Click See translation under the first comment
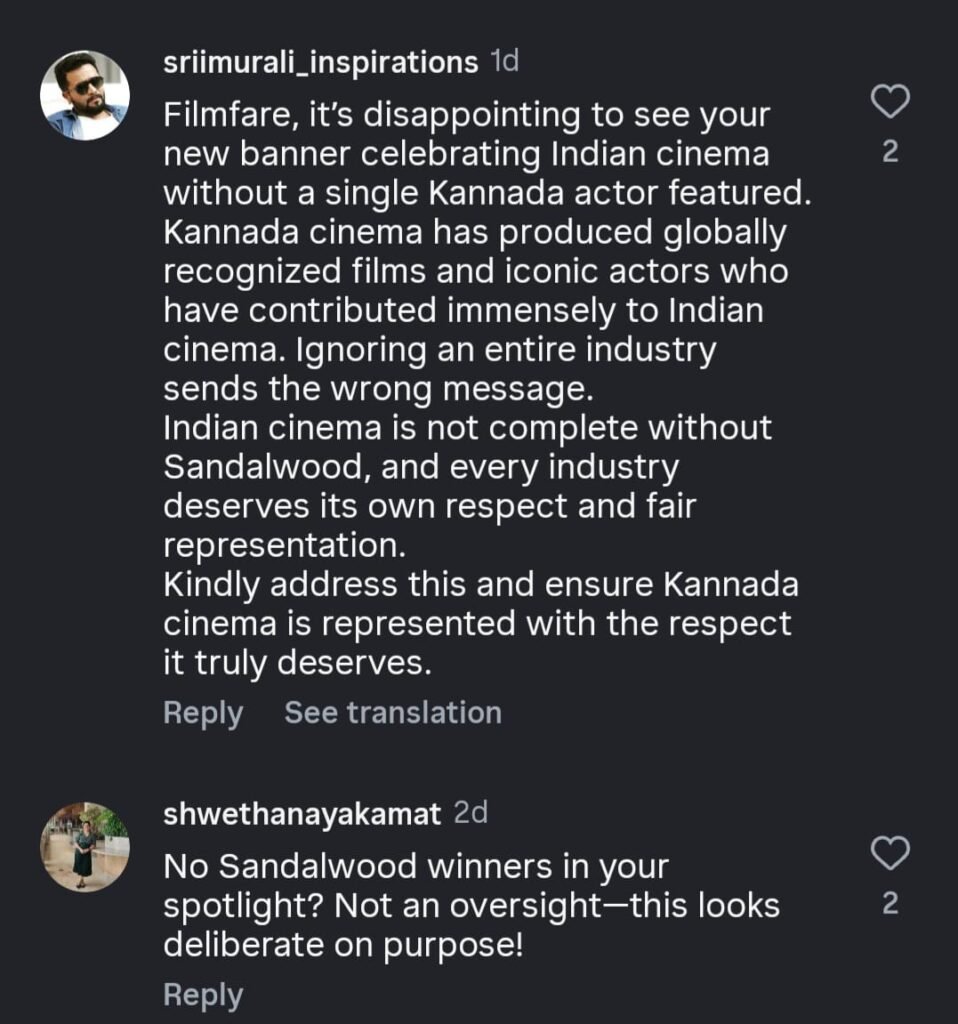The height and width of the screenshot is (1024, 958). click(x=393, y=713)
